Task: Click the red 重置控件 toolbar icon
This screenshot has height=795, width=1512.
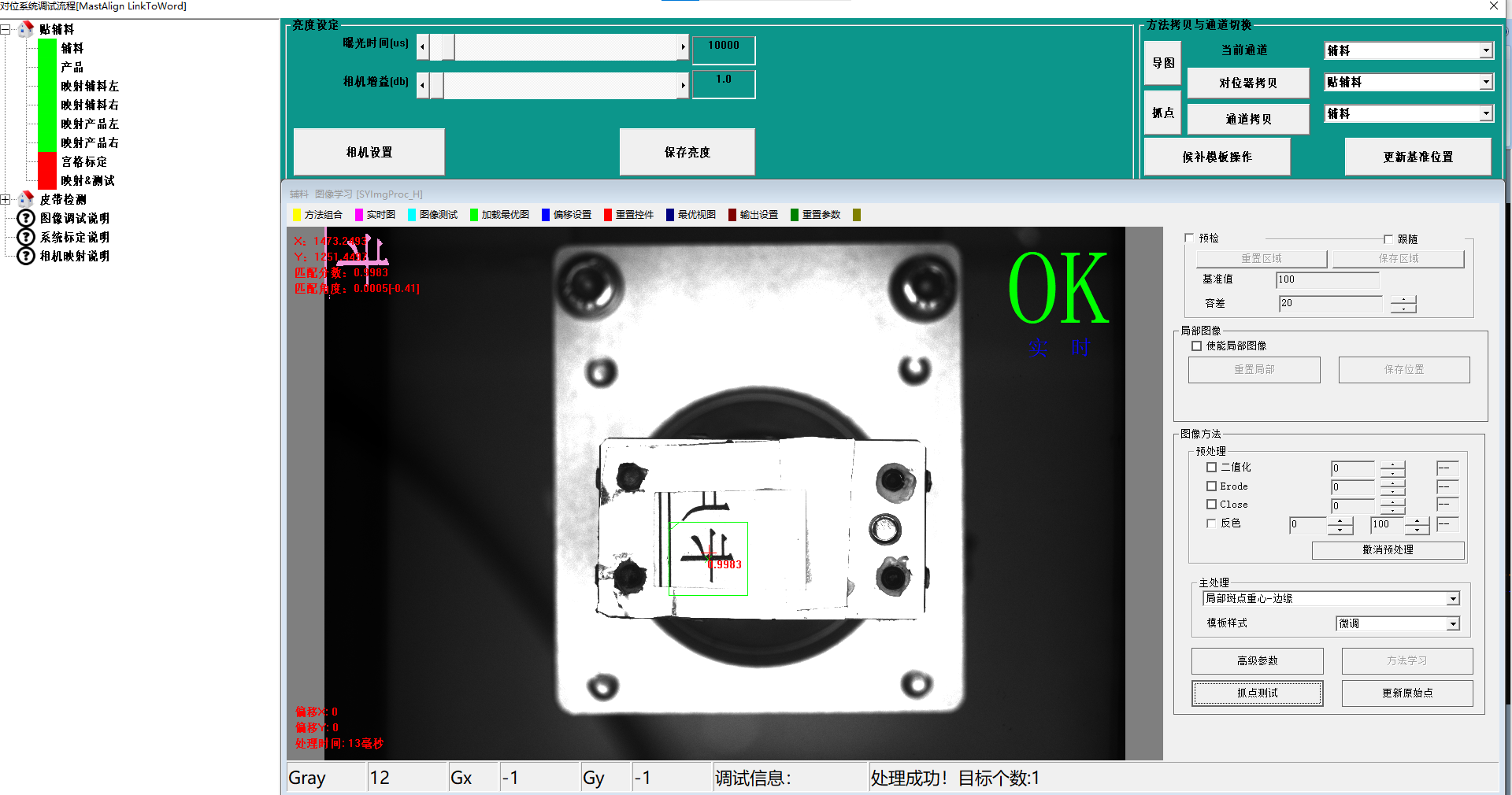Action: pos(608,215)
